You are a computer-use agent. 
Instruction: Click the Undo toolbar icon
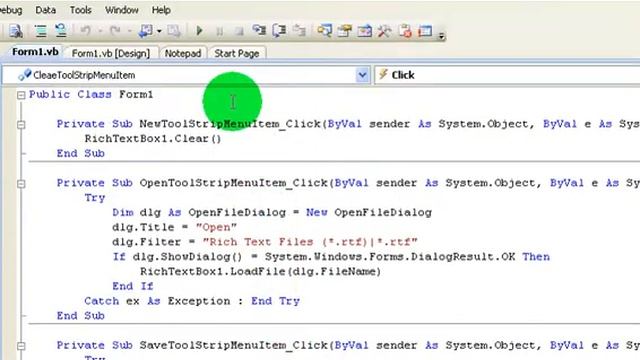[85, 31]
